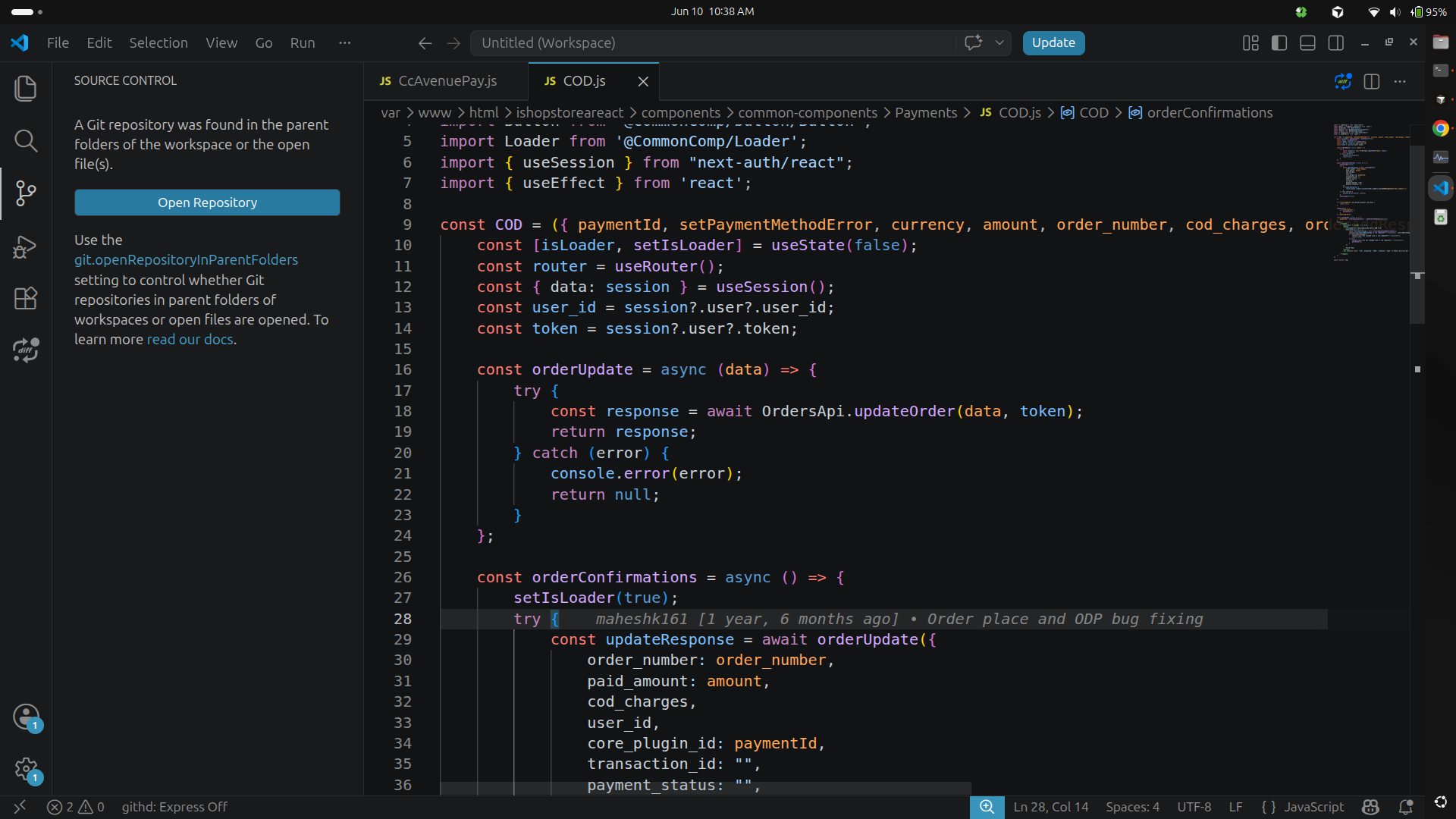The image size is (1456, 819).
Task: Open Customize Layout
Action: (1250, 43)
